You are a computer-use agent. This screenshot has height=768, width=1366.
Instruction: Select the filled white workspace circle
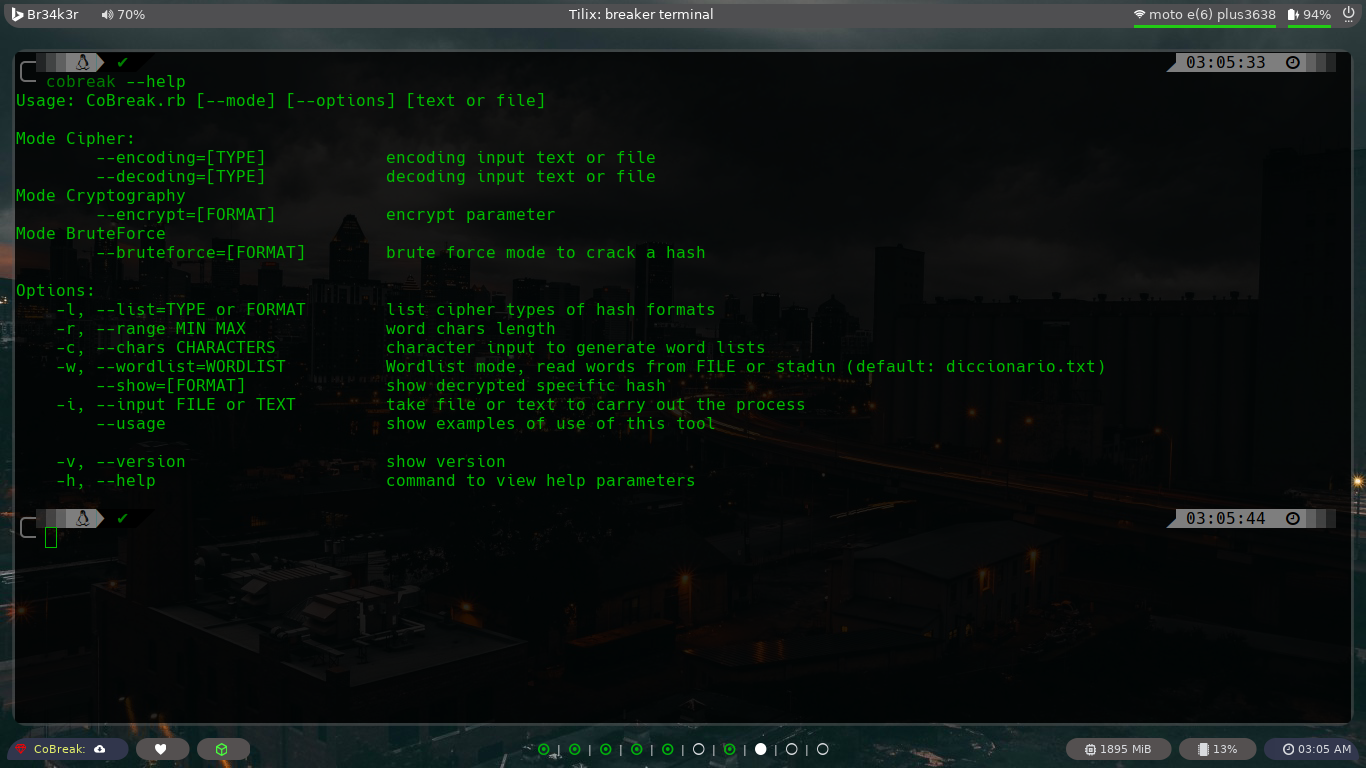760,748
